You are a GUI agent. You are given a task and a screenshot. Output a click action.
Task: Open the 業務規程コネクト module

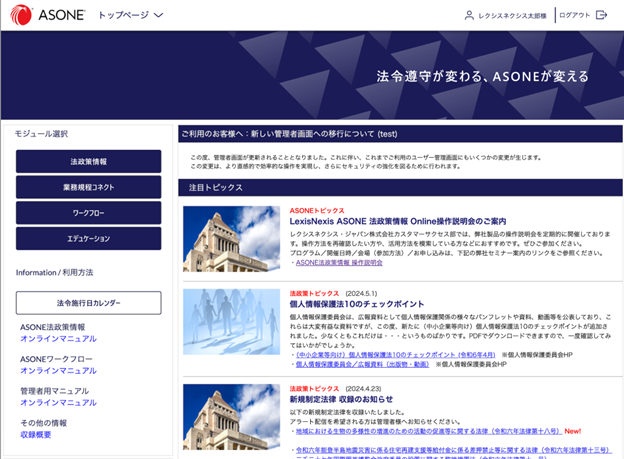tap(88, 187)
